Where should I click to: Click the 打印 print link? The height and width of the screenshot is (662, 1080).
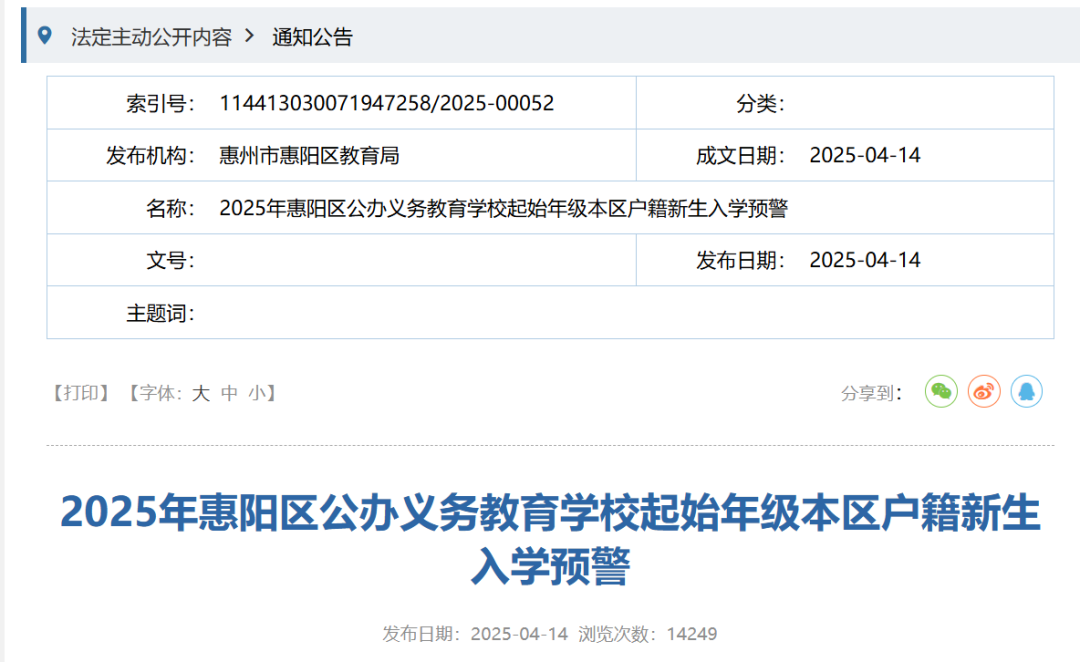(81, 393)
